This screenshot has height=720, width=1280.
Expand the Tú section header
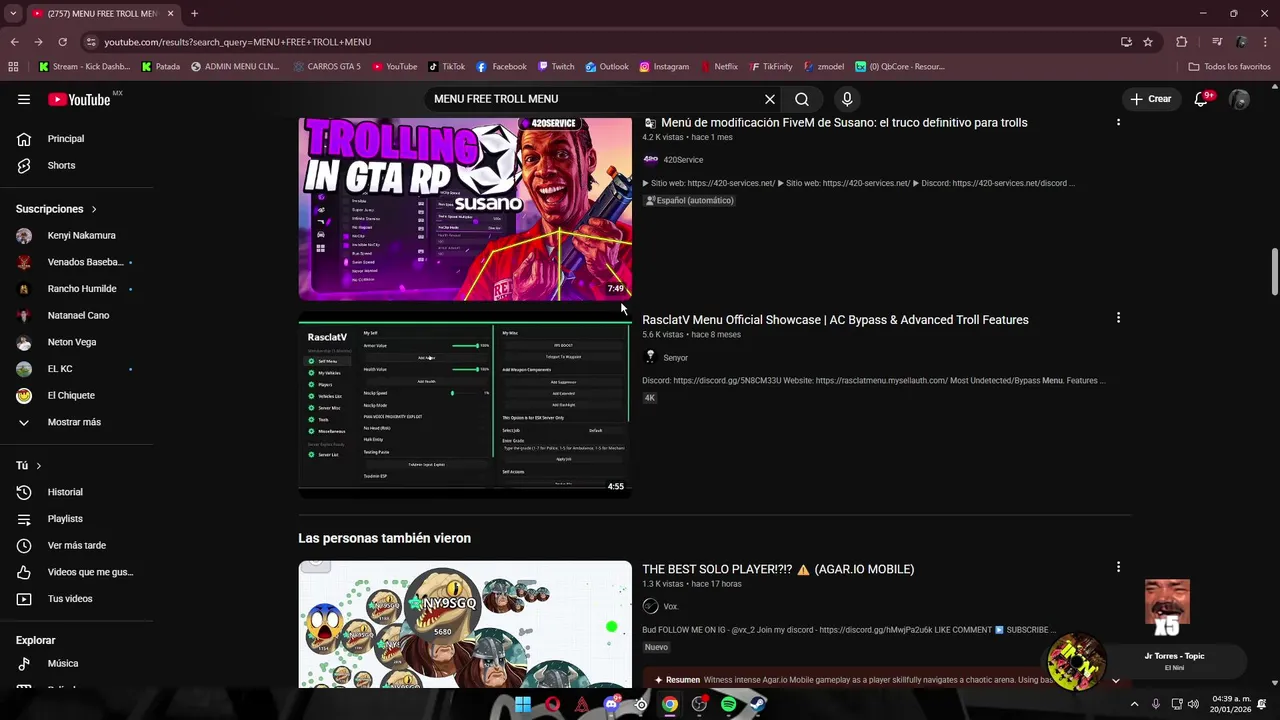pos(29,466)
